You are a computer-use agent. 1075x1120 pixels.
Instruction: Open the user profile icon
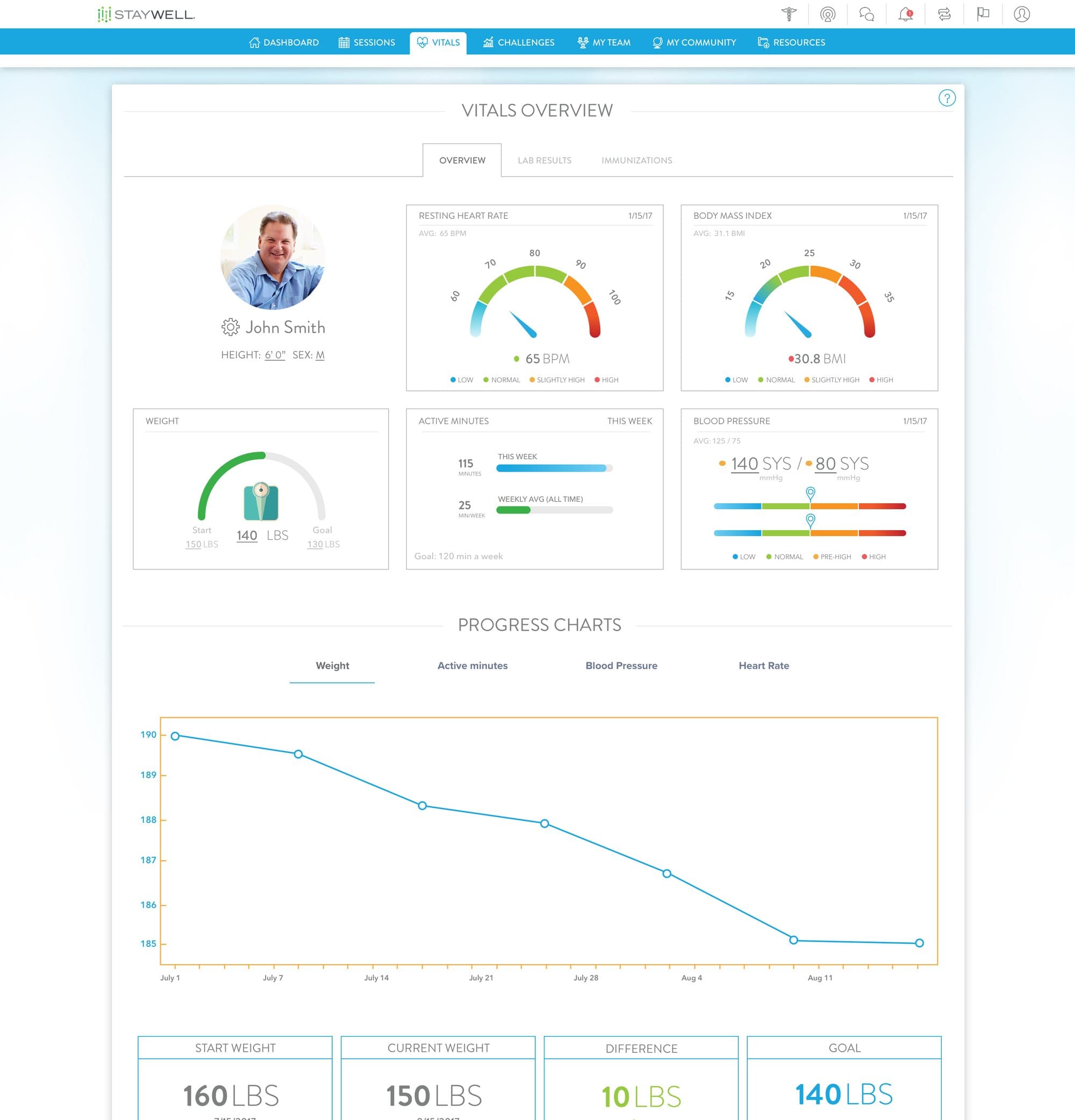click(1022, 15)
